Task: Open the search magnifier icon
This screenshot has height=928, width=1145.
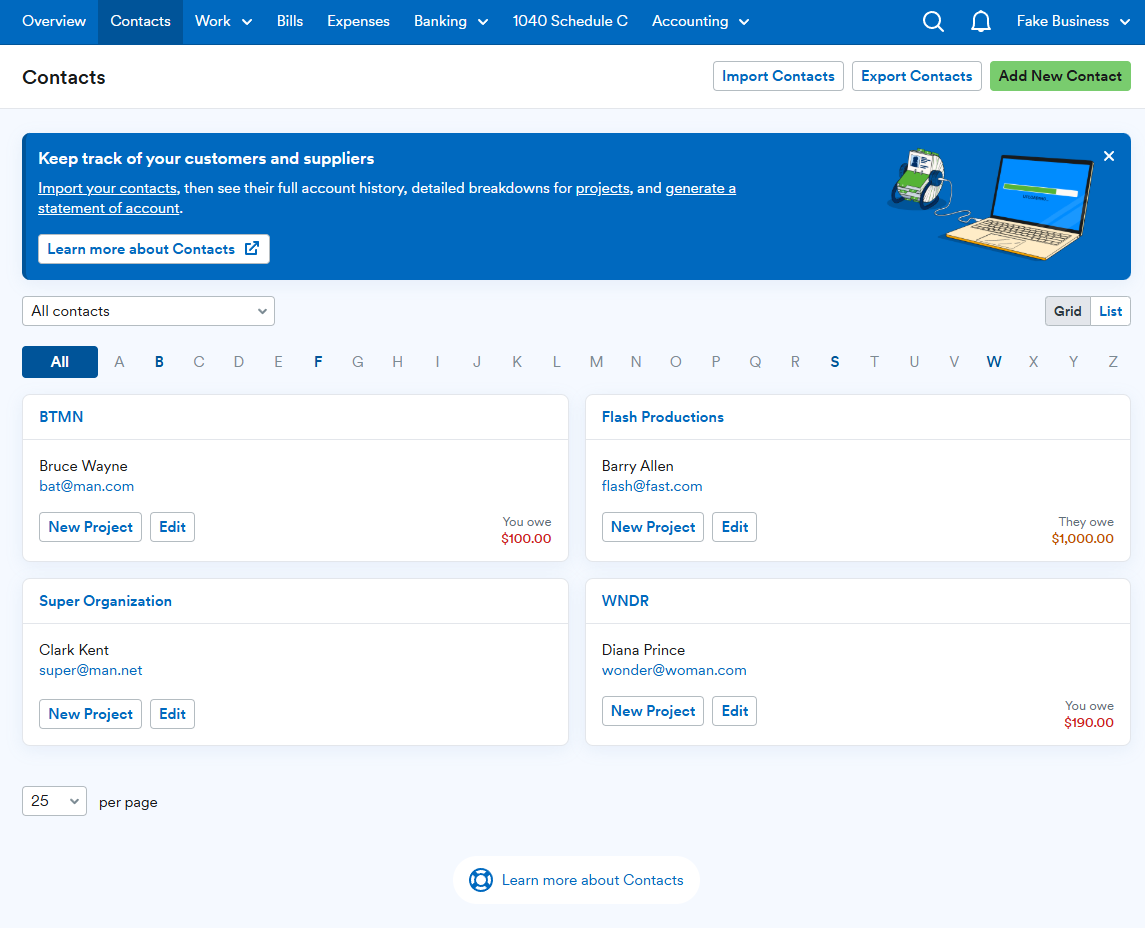Action: click(x=933, y=22)
